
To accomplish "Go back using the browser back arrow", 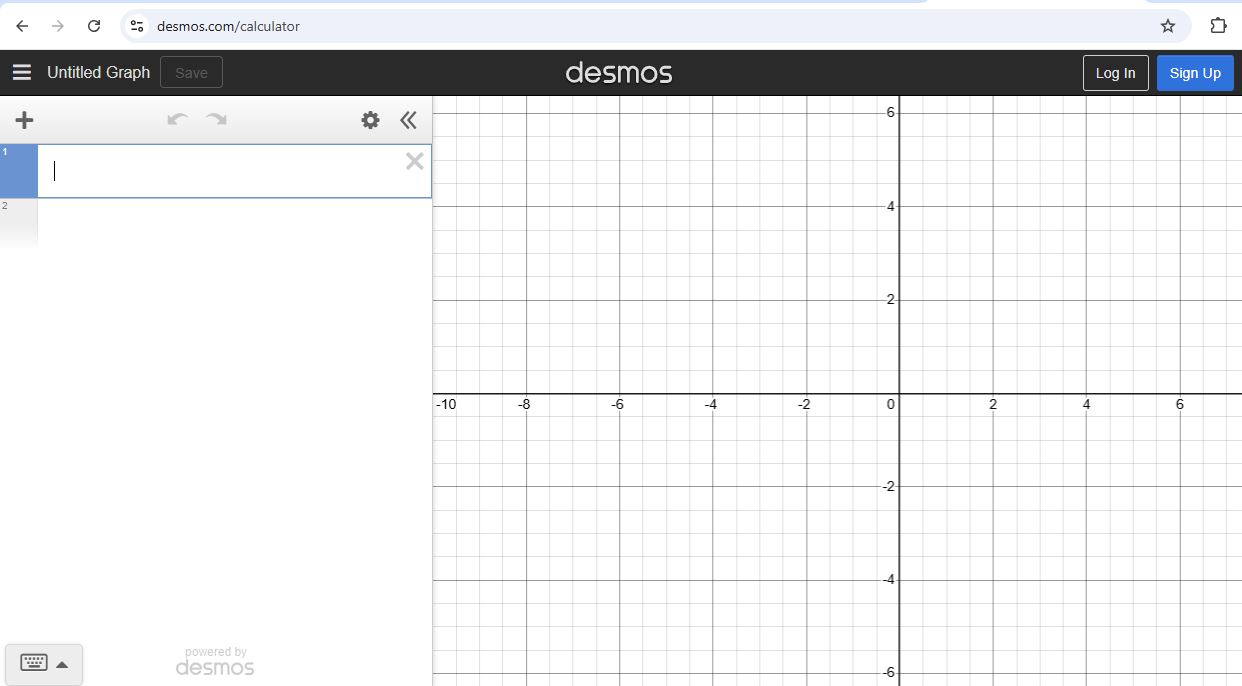I will (21, 25).
